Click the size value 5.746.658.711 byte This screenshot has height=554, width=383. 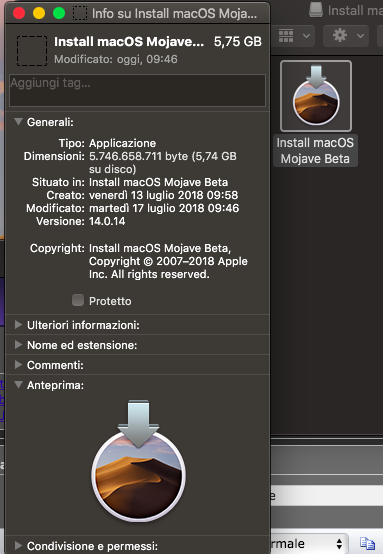click(139, 156)
